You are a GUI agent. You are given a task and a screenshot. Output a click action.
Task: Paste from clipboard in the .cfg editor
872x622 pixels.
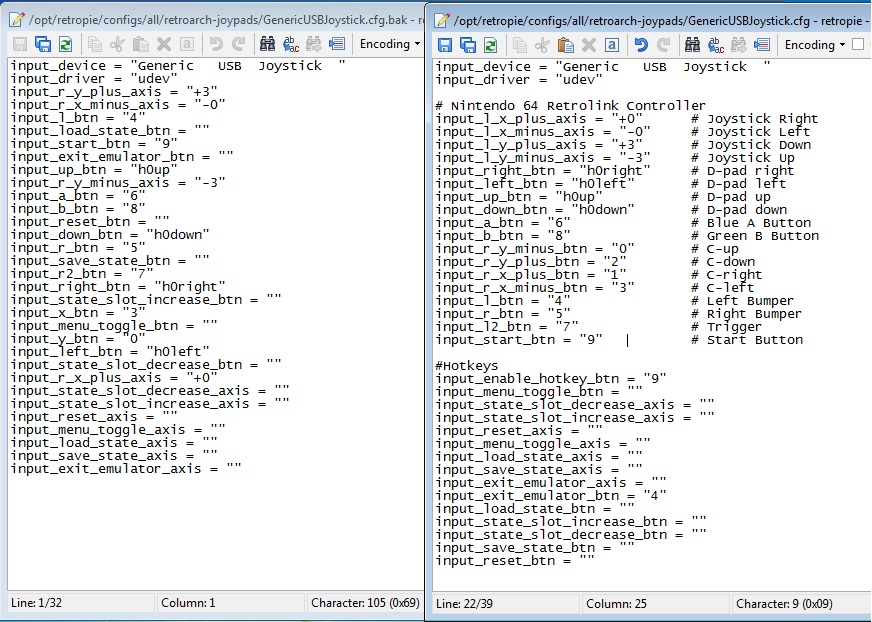pyautogui.click(x=566, y=45)
